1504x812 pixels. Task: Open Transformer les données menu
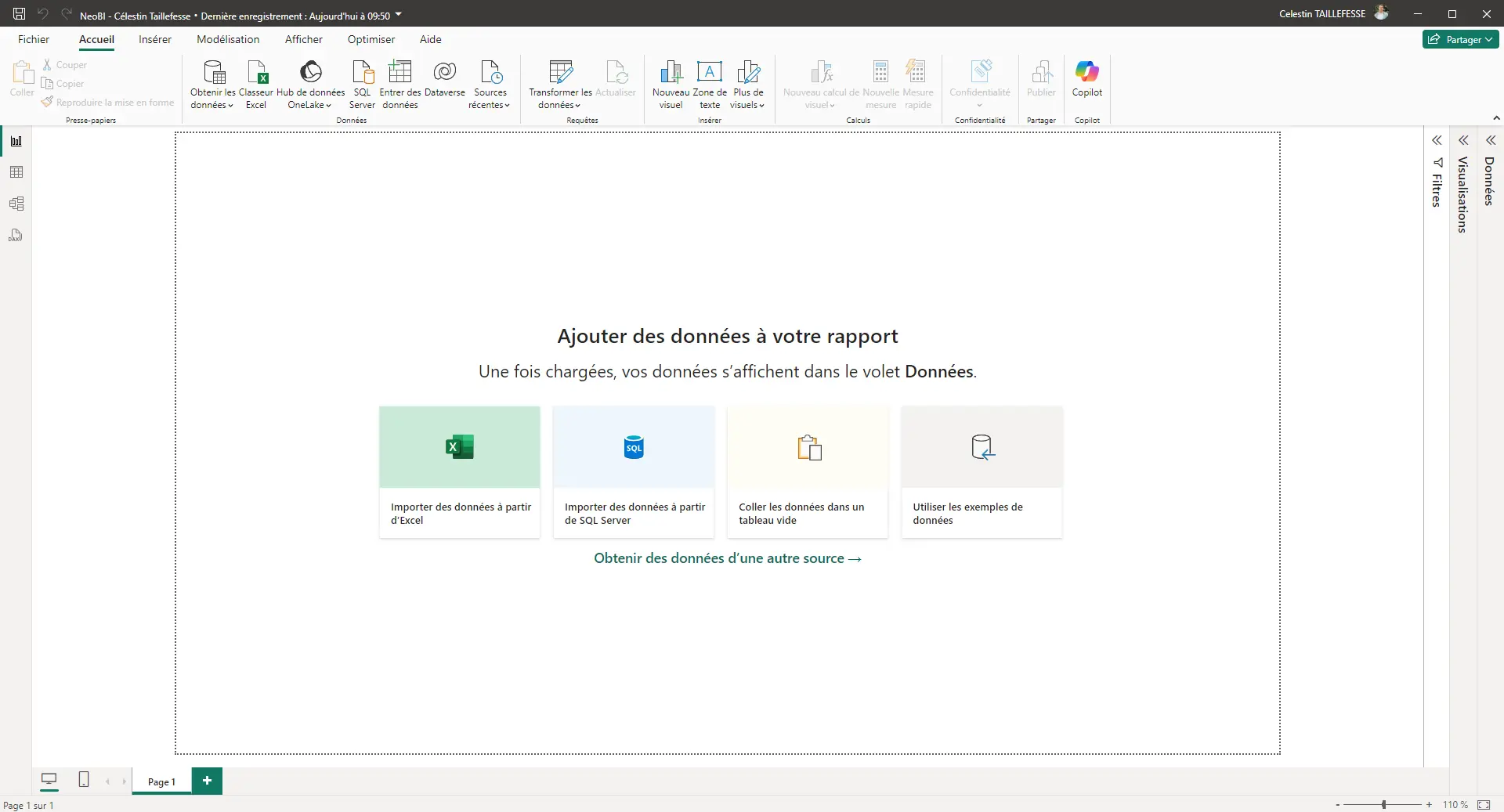pos(560,85)
